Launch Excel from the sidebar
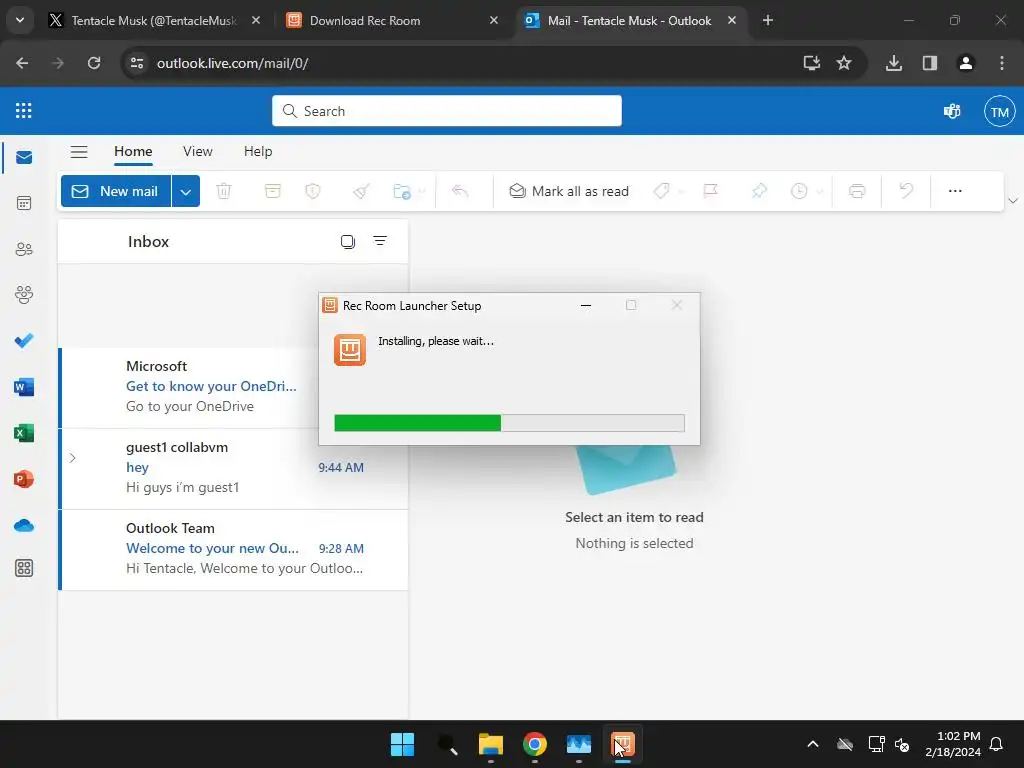Image resolution: width=1024 pixels, height=768 pixels. tap(24, 433)
